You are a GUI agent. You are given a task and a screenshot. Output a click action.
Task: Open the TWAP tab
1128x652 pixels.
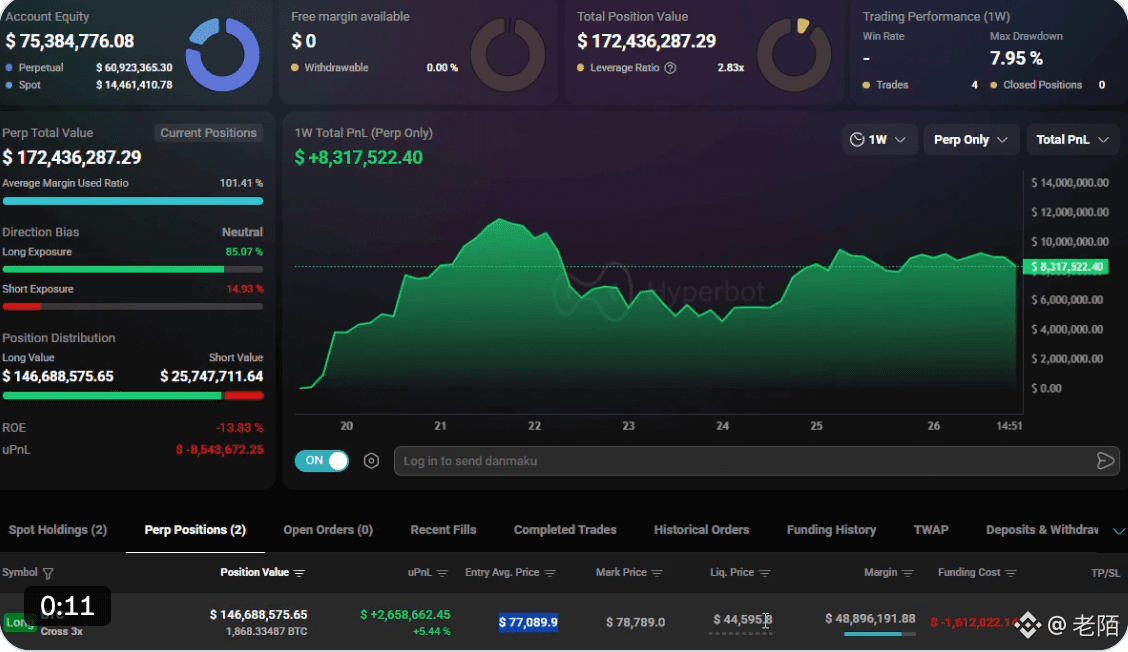click(931, 530)
